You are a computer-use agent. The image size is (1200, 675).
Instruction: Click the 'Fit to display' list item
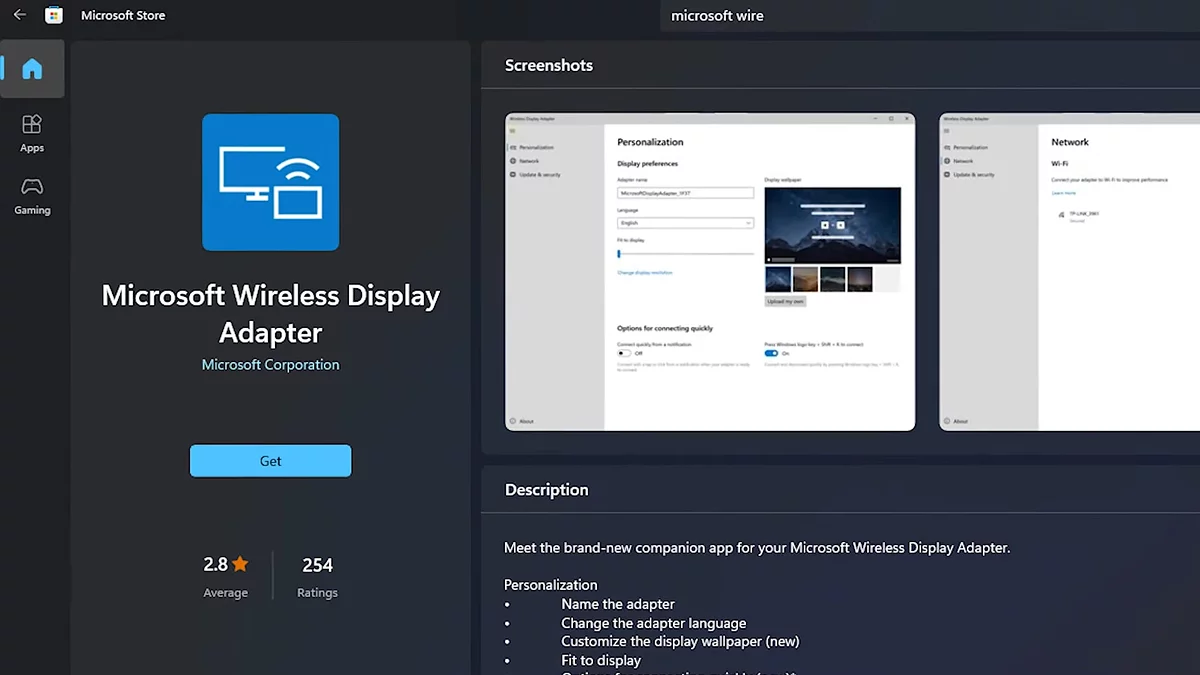coord(601,660)
